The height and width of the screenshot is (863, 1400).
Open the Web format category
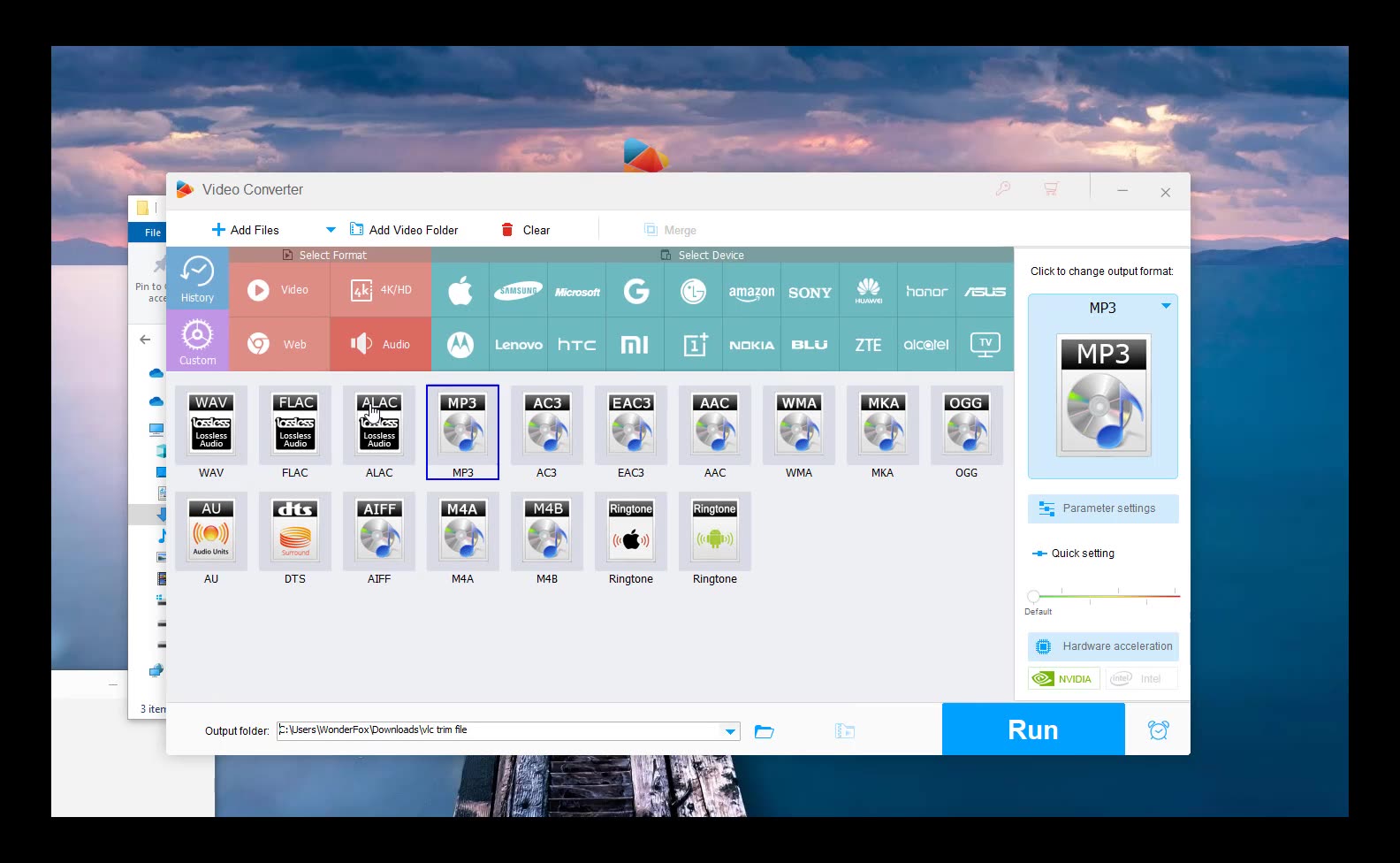(279, 345)
